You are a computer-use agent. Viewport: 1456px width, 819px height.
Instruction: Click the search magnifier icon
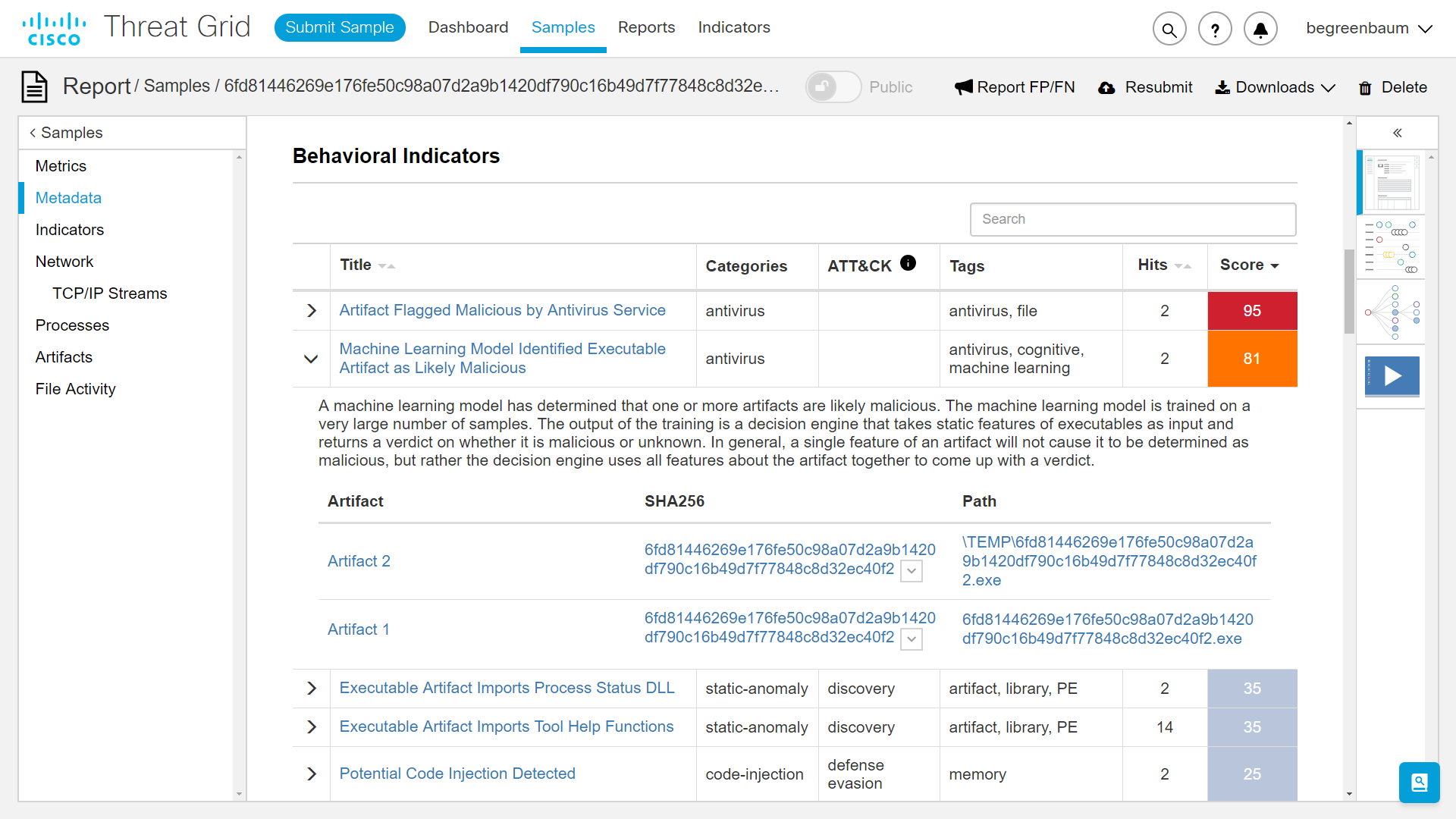(1169, 30)
